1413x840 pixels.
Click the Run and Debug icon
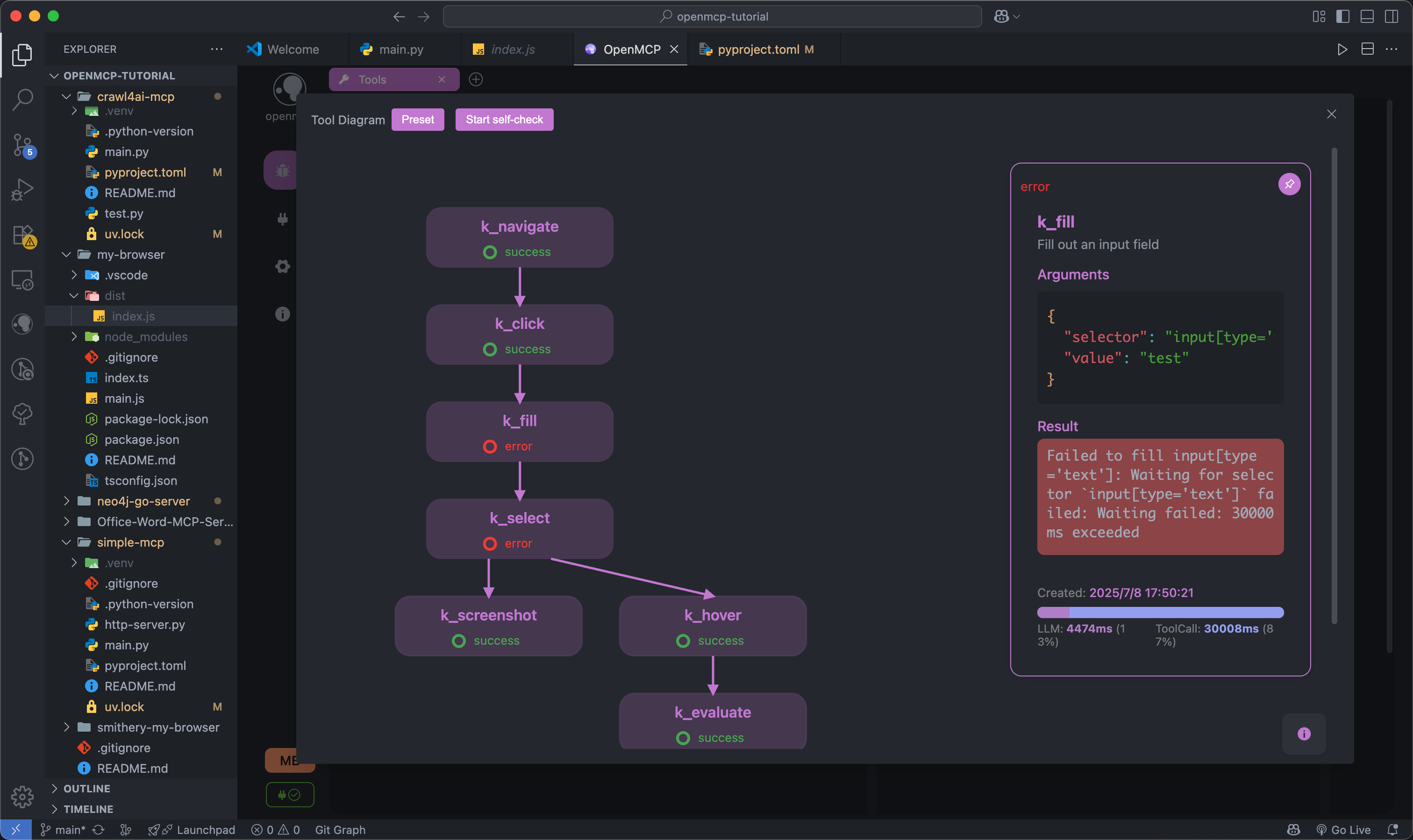click(x=22, y=190)
